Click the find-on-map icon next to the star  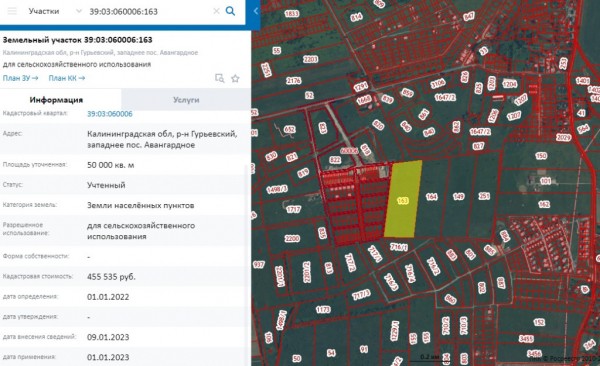(220, 78)
